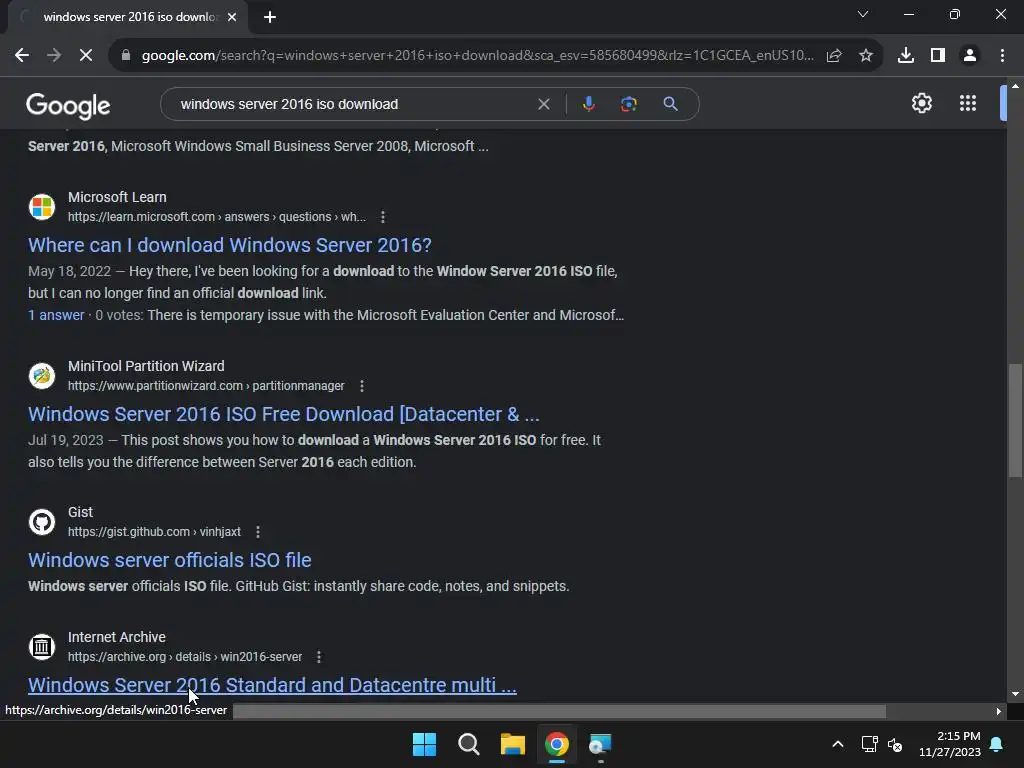This screenshot has width=1024, height=768.
Task: Open 'Windows server officials ISO file' result
Action: point(170,560)
